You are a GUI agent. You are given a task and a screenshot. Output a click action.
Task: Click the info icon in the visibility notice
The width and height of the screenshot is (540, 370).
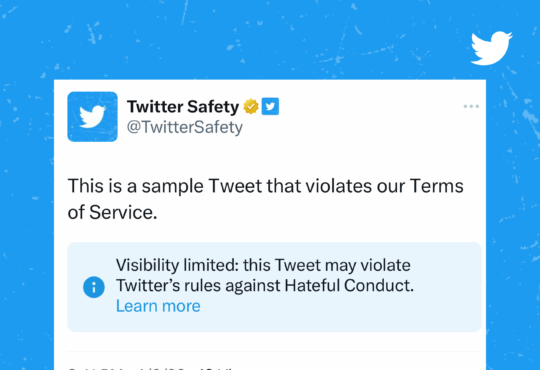click(94, 287)
